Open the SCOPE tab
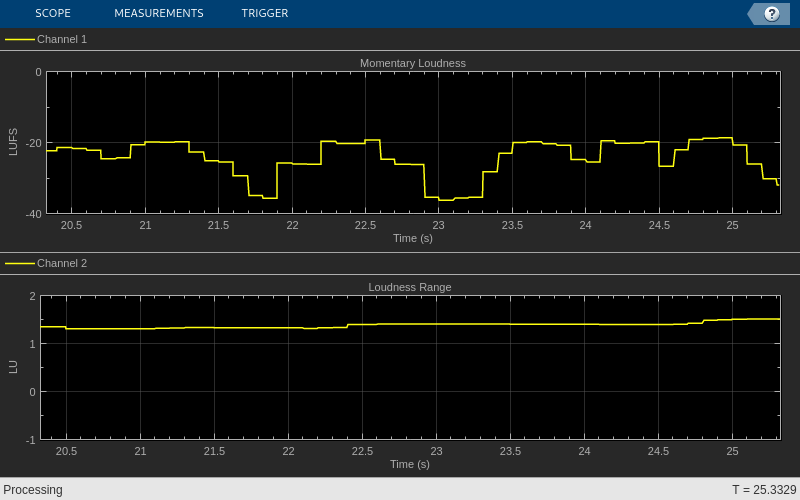 (53, 13)
